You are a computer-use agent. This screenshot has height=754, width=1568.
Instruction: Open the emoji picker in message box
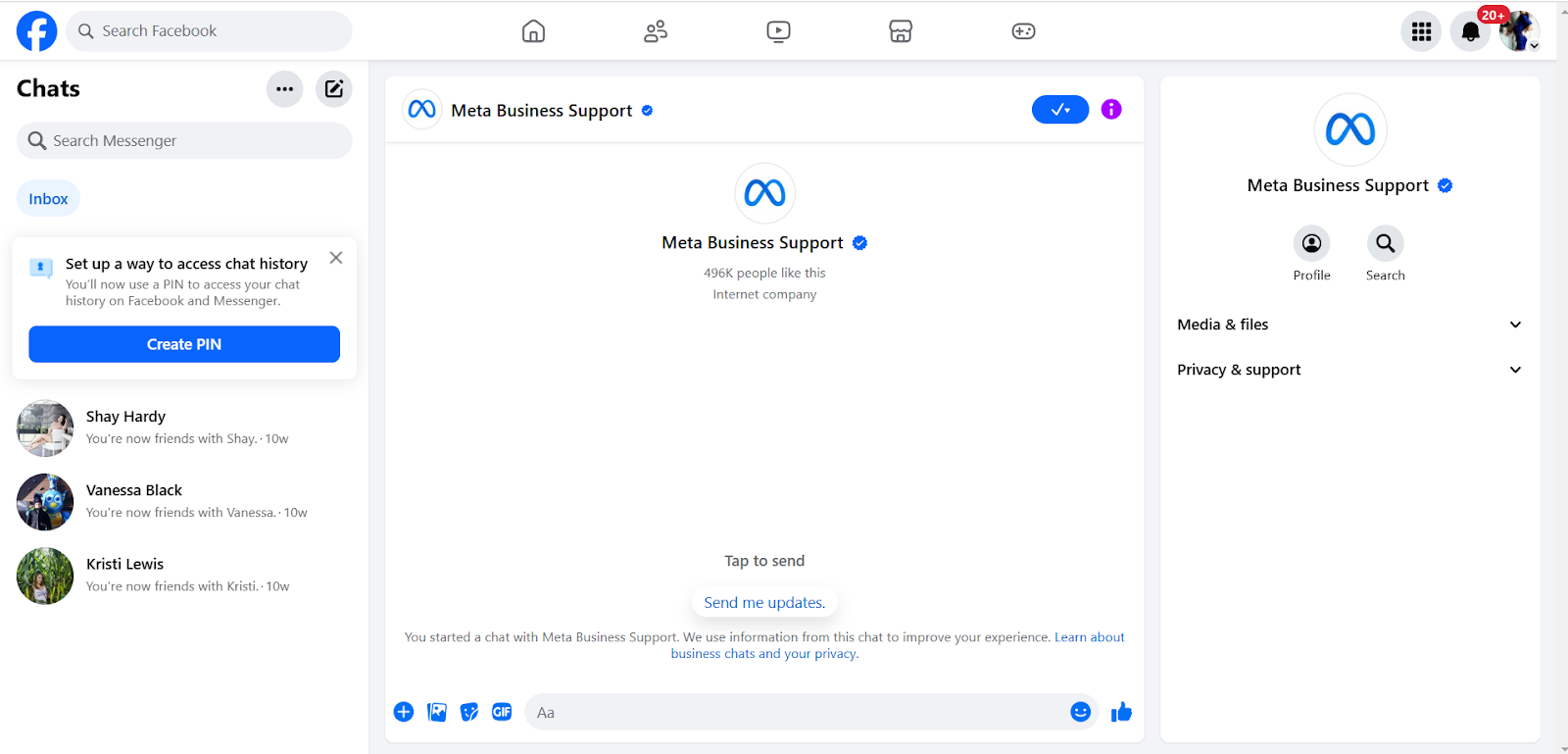1080,712
